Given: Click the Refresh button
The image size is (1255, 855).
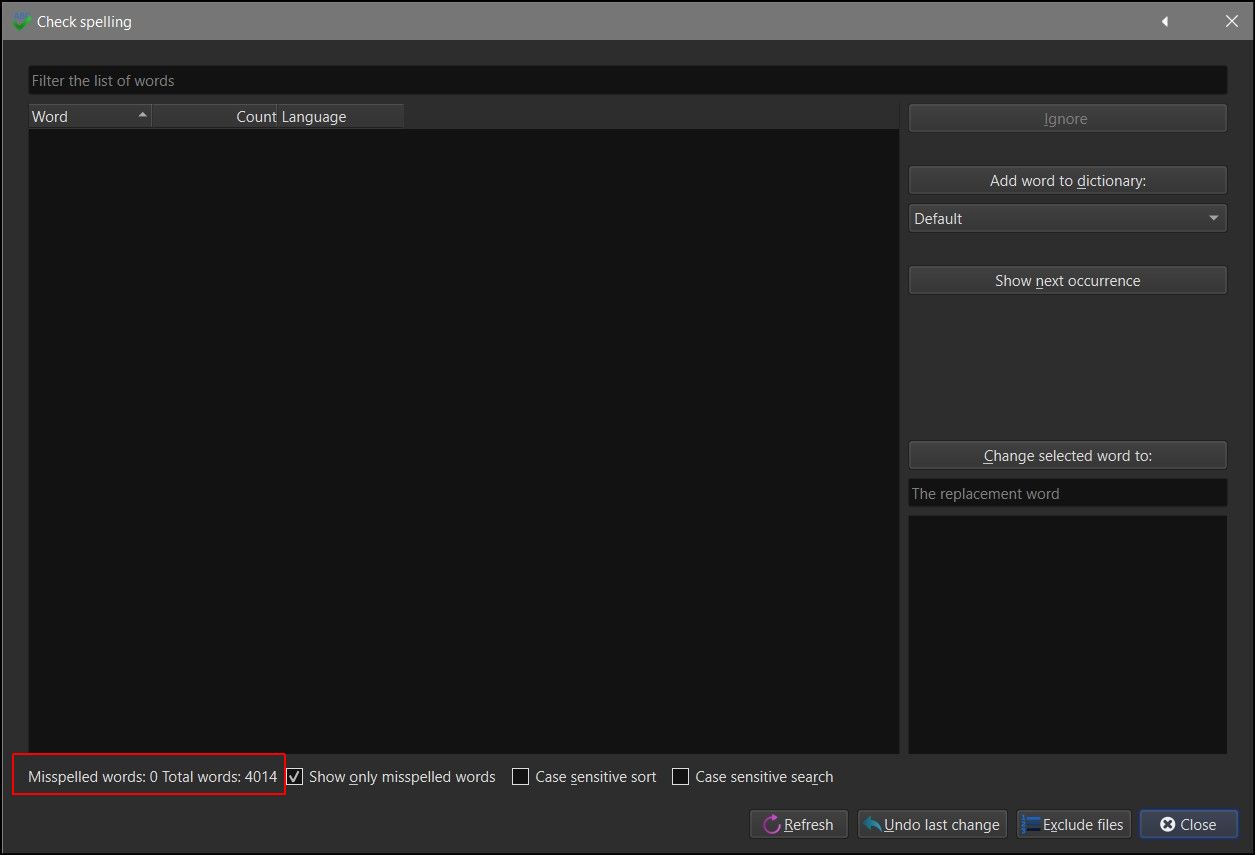Looking at the screenshot, I should pyautogui.click(x=799, y=824).
